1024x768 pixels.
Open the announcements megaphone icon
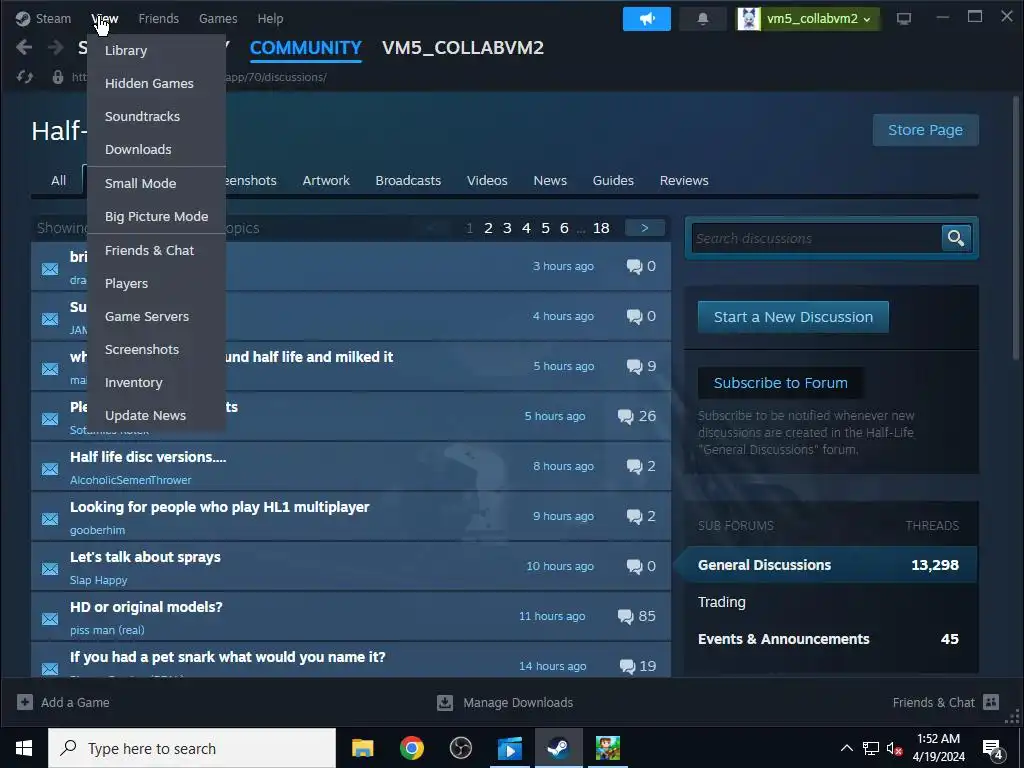[647, 19]
